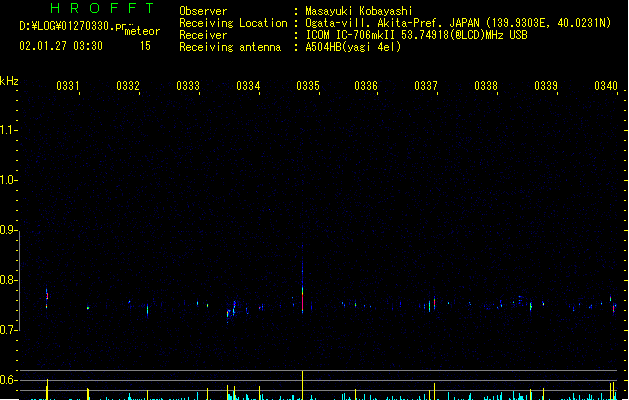Click the meteor count label

pyautogui.click(x=142, y=31)
